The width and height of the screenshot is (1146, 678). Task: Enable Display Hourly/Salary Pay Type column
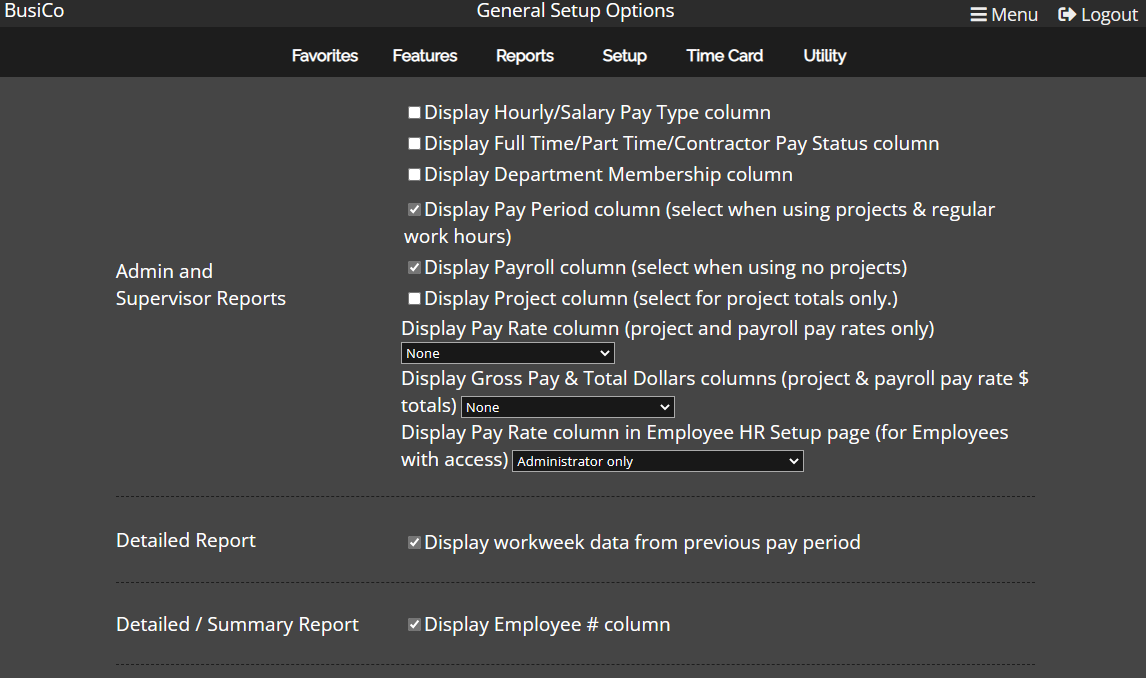pos(414,113)
